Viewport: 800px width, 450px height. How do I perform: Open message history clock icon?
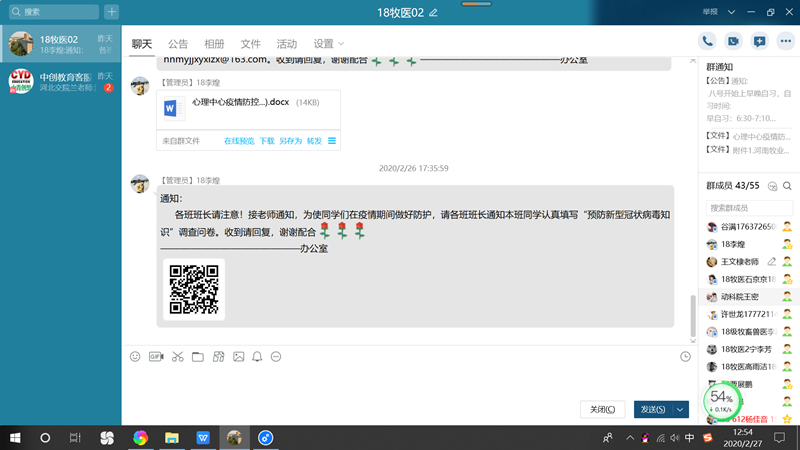(x=685, y=356)
